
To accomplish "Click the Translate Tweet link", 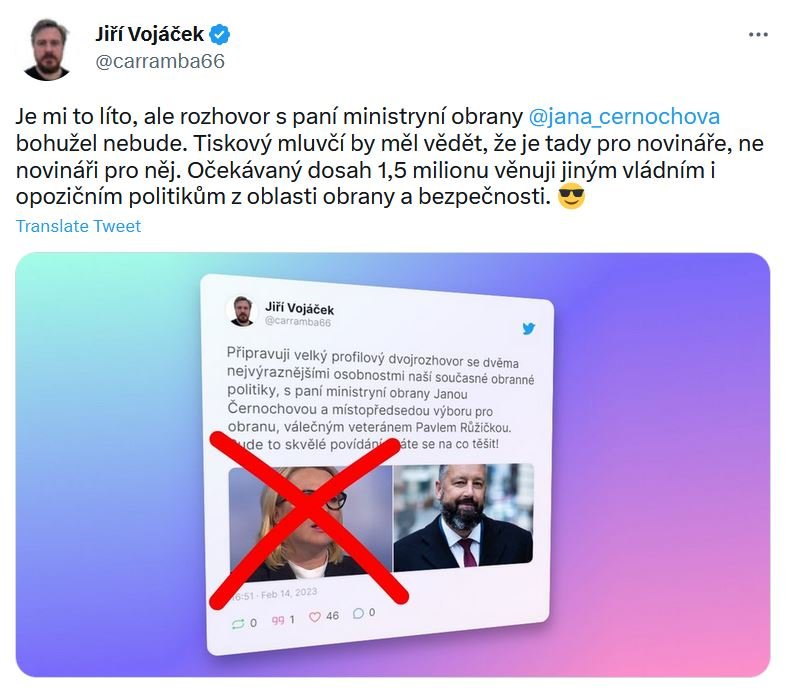I will tap(78, 226).
